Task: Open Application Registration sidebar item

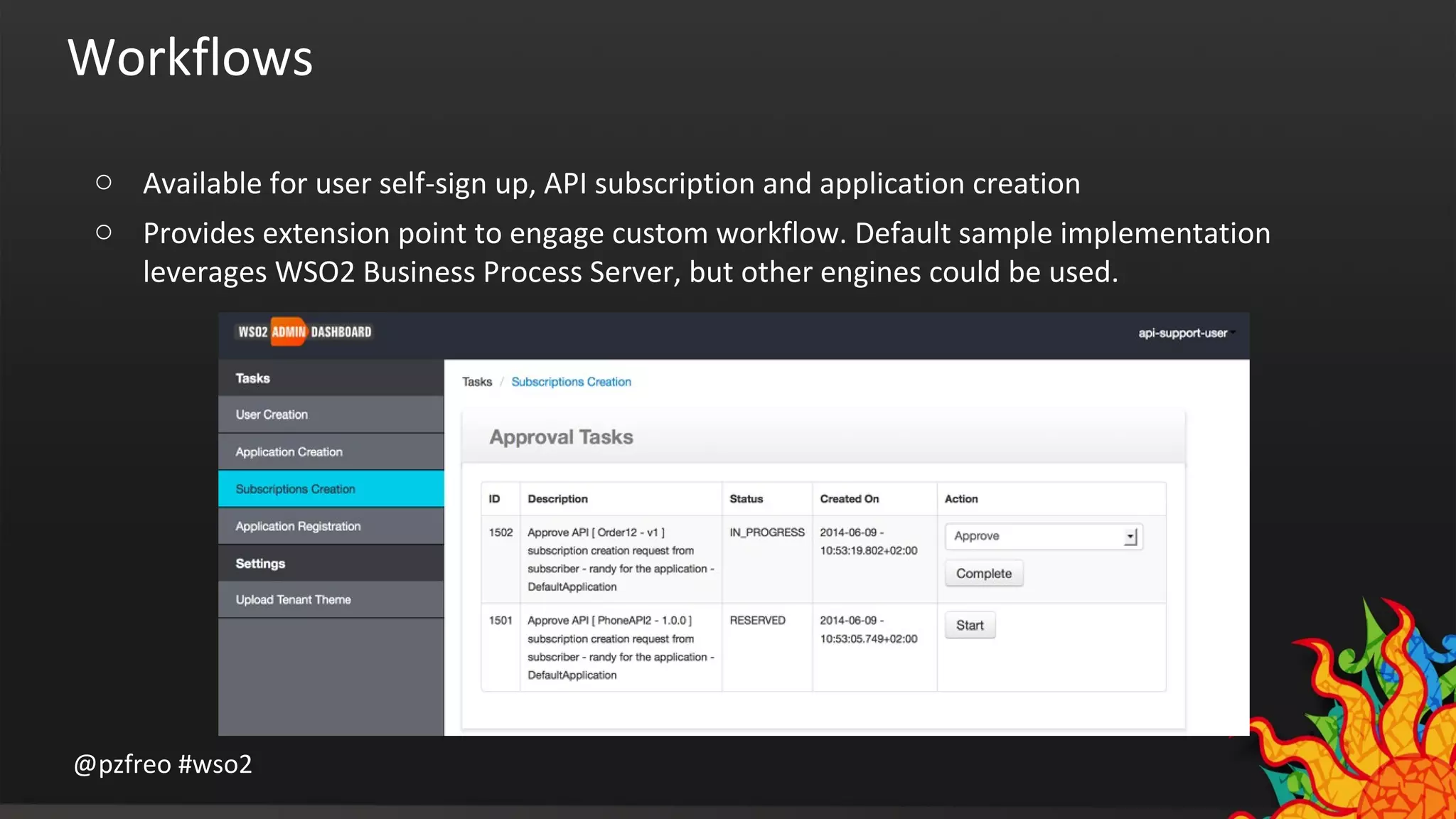Action: point(331,526)
